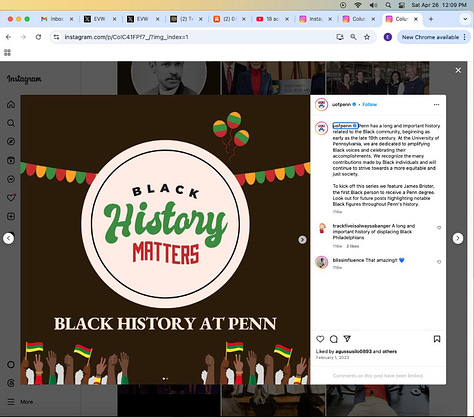The height and width of the screenshot is (417, 474).
Task: Open Chrome profile avatar
Action: (x=388, y=37)
